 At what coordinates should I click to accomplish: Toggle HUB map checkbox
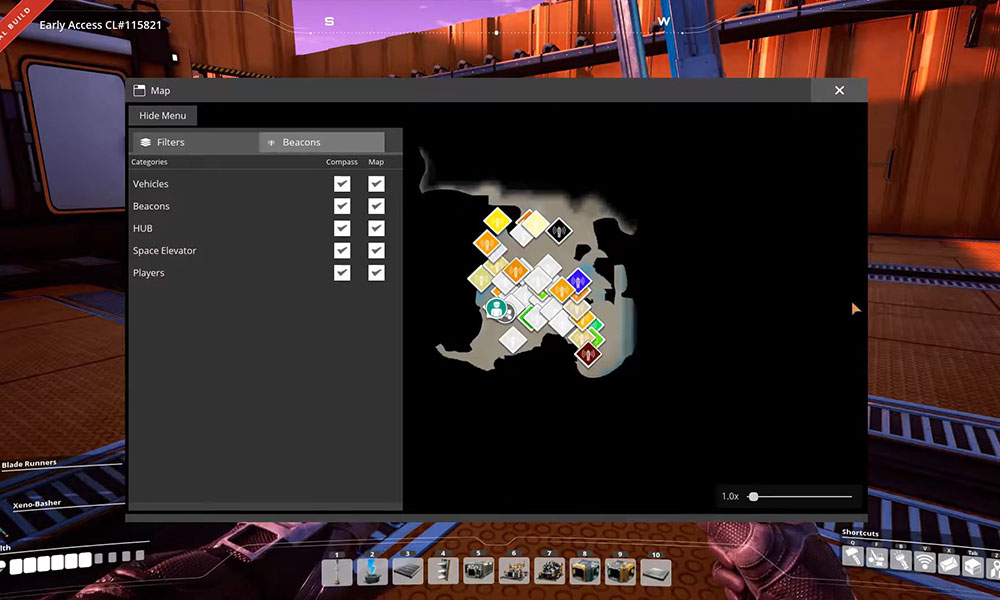376,228
